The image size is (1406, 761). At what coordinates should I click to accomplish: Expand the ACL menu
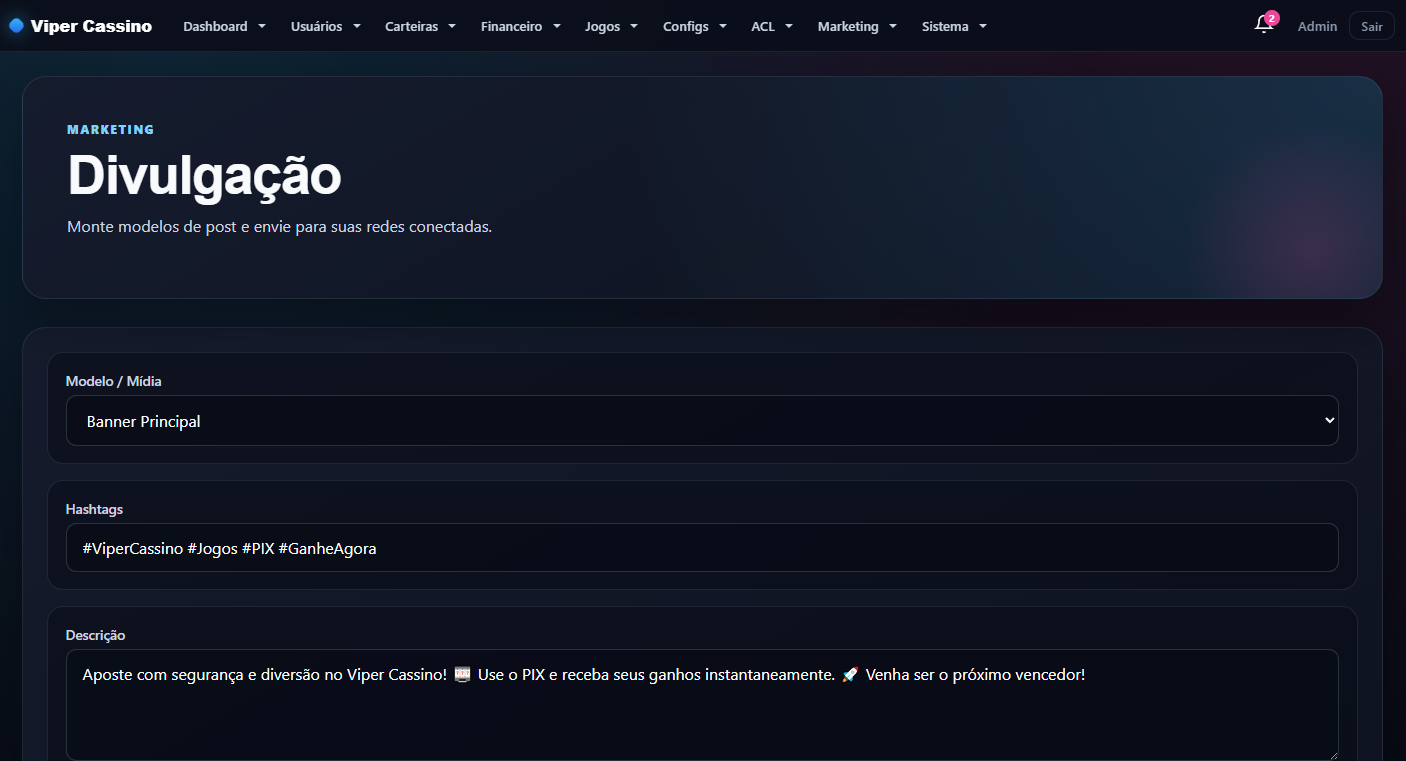[x=772, y=26]
